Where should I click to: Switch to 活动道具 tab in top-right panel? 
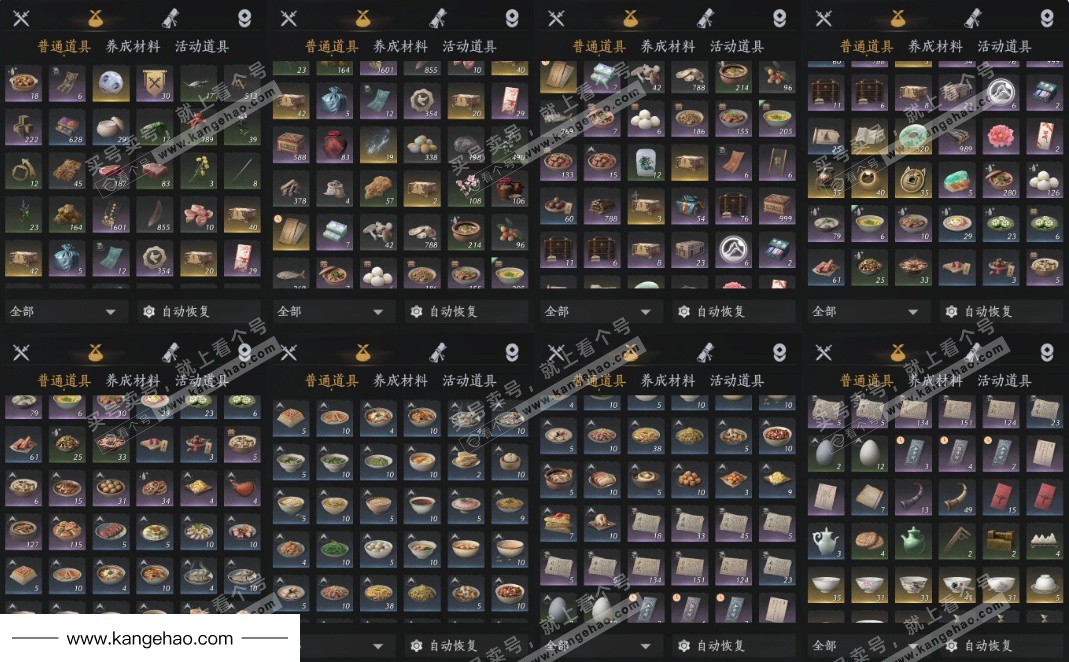(1004, 46)
